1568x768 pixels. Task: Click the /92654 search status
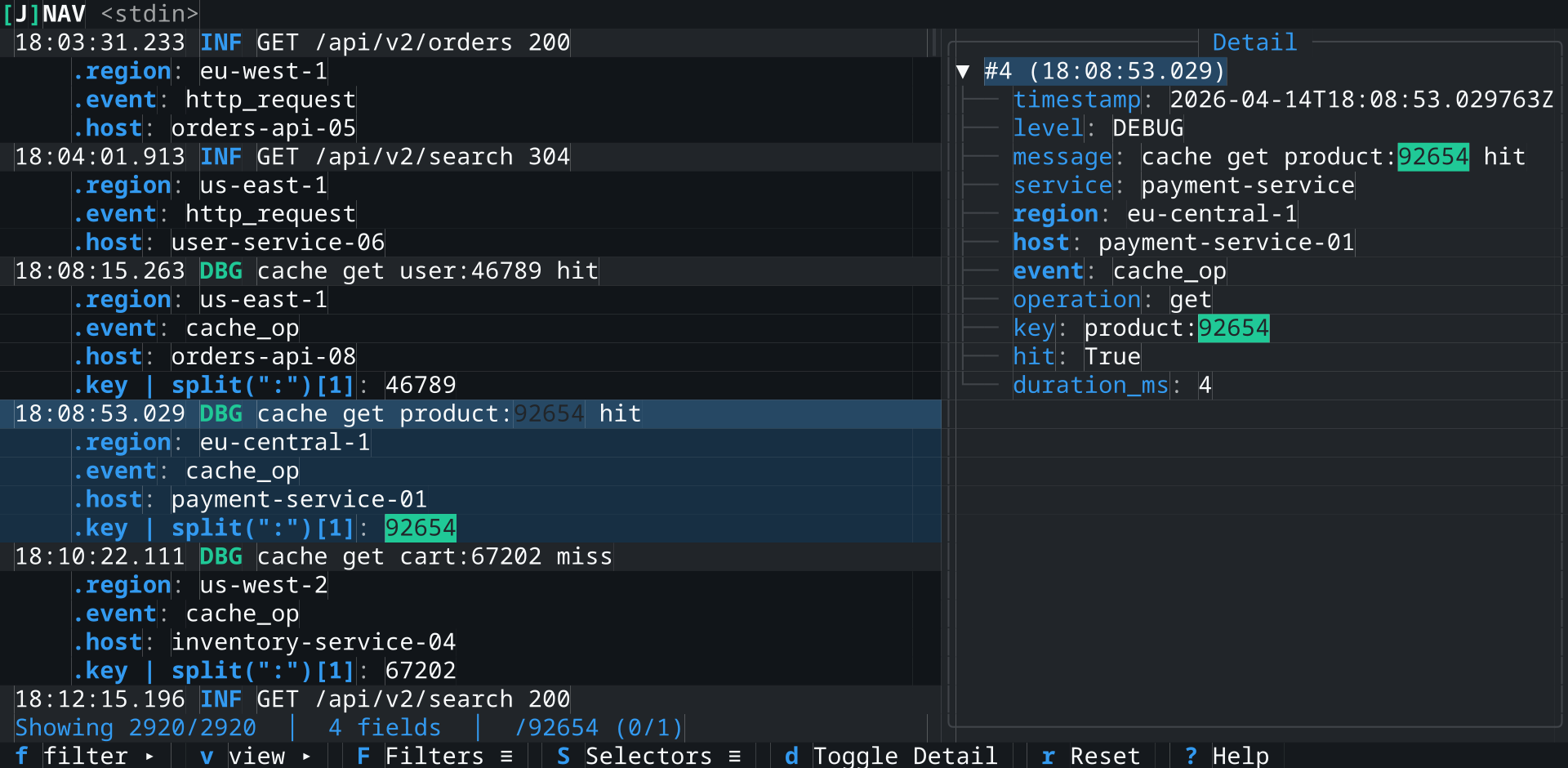tap(599, 728)
